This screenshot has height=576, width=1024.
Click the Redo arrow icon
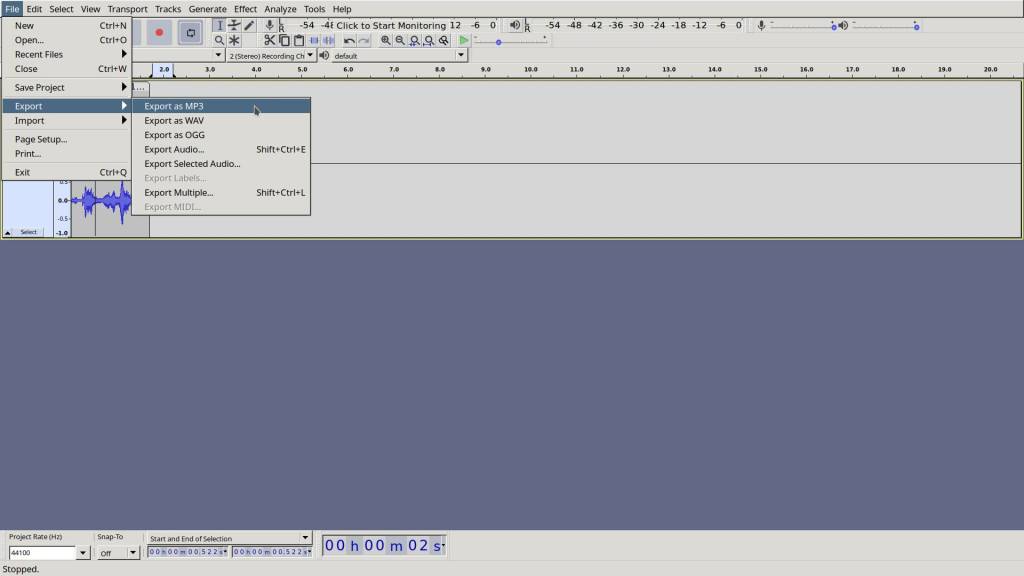364,40
